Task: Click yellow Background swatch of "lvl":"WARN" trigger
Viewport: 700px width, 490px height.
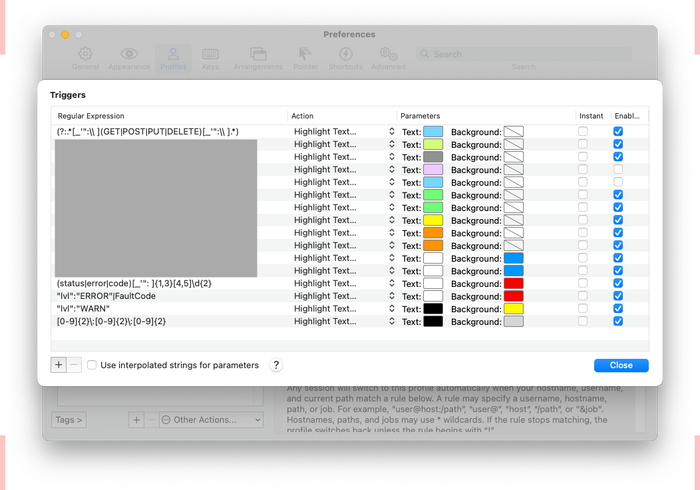Action: pos(513,309)
